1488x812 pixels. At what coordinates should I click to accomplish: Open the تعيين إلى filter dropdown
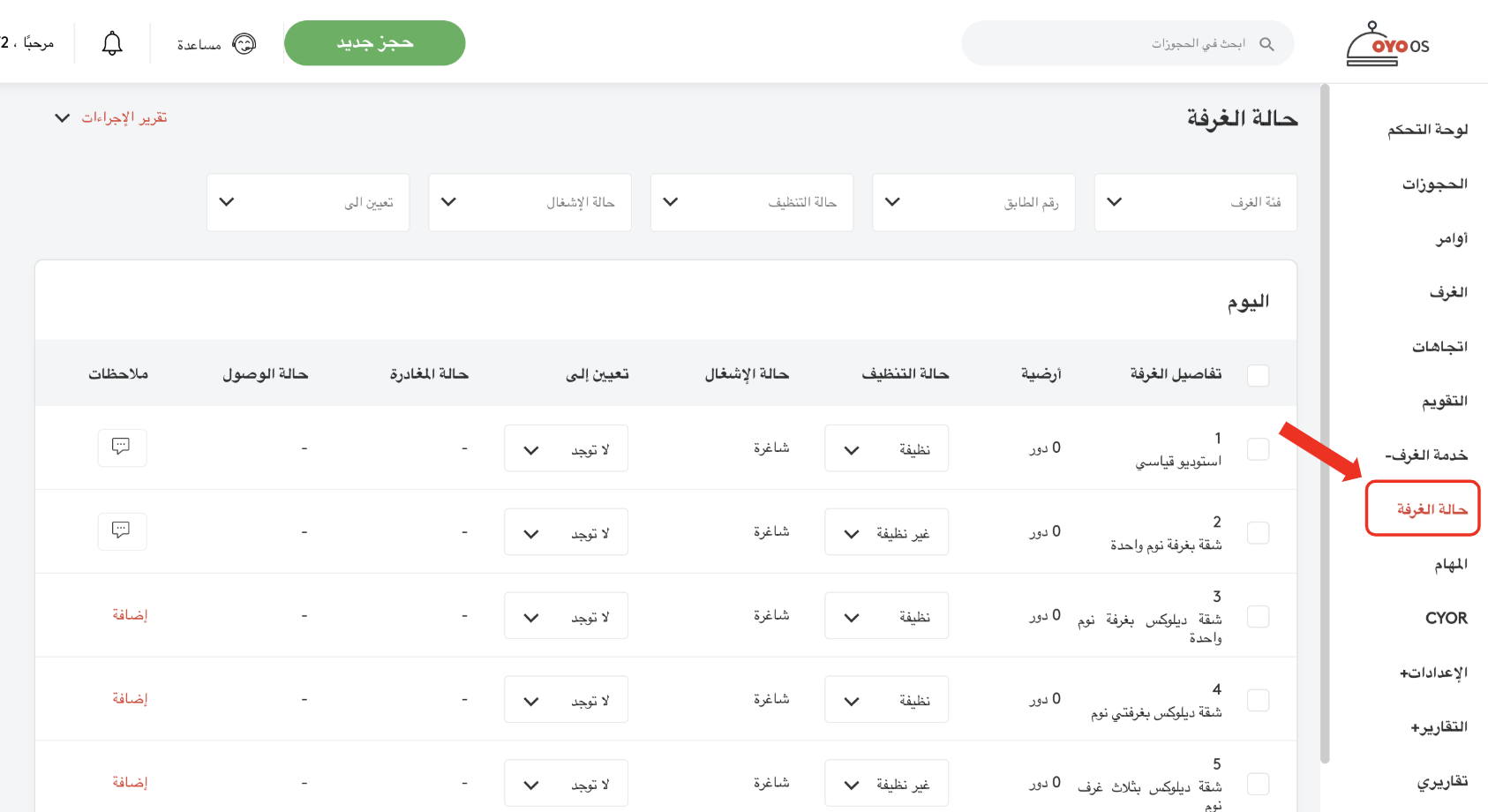pyautogui.click(x=308, y=202)
